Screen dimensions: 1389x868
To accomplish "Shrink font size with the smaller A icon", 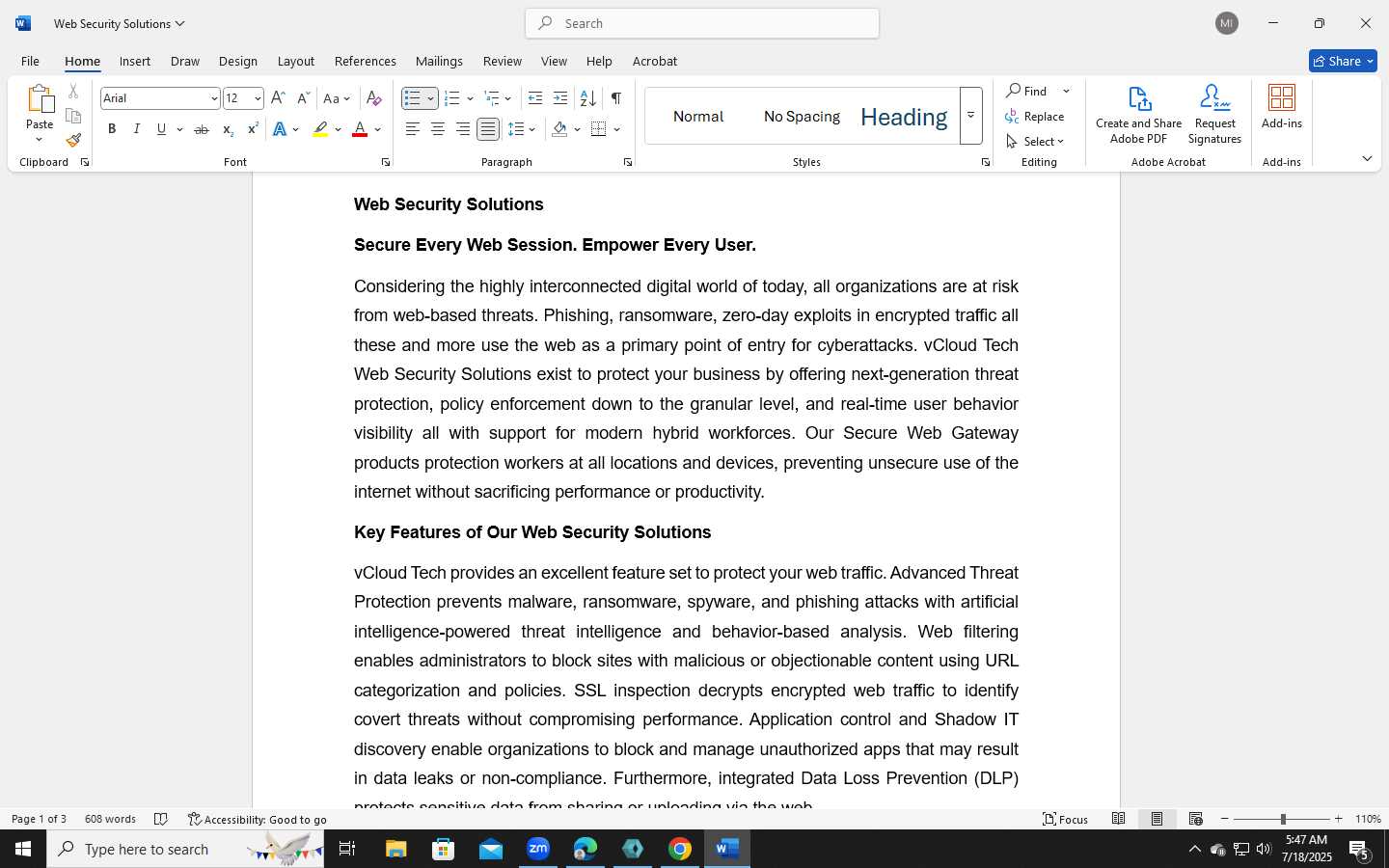I will tap(303, 98).
